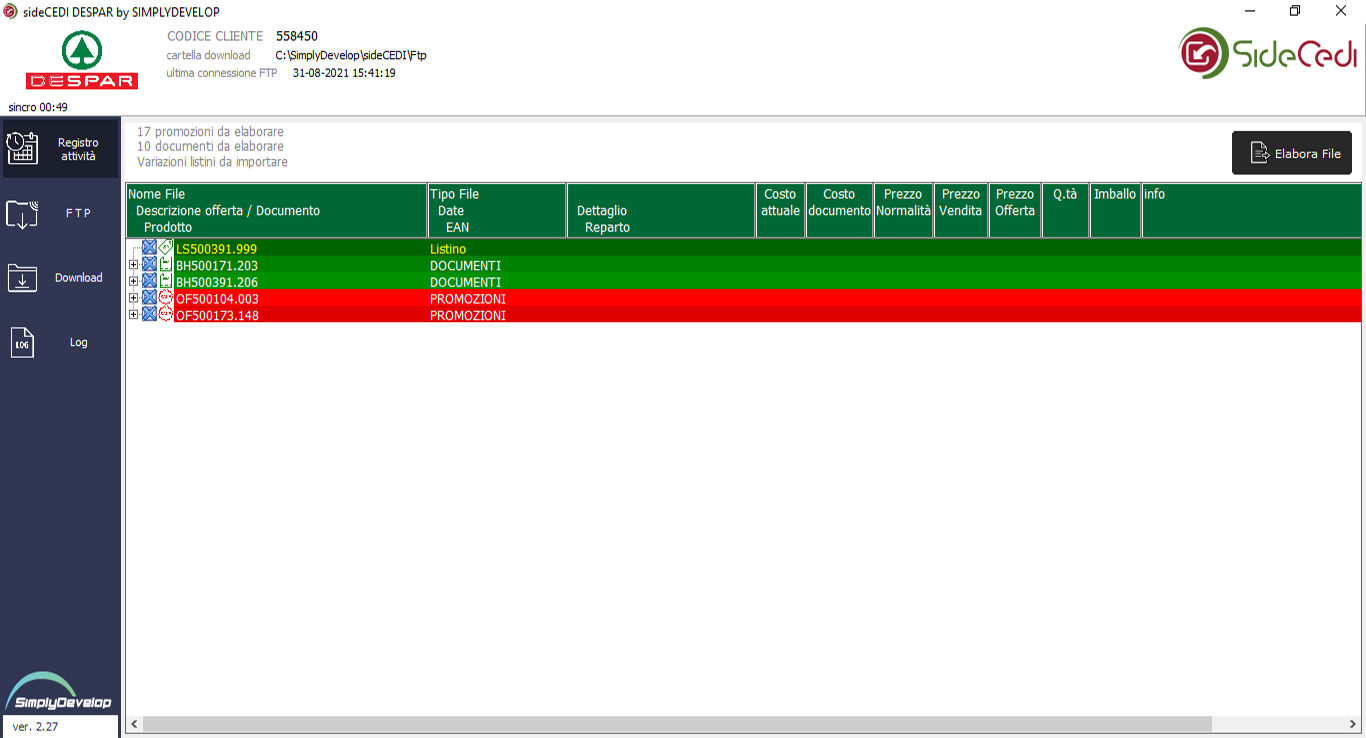Click the Registro attività clock-calendar icon

[22, 149]
